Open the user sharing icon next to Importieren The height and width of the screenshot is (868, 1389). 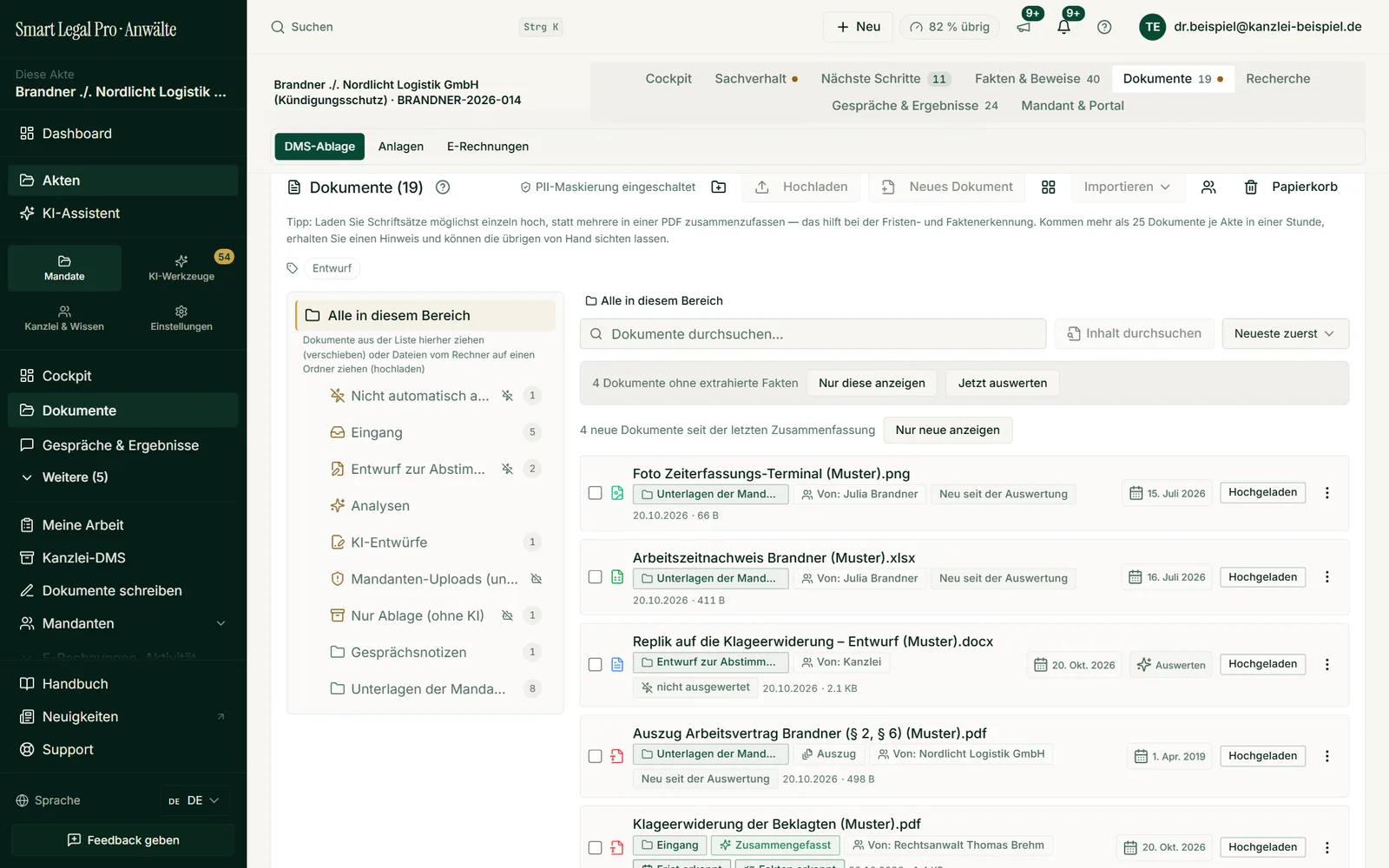point(1208,187)
